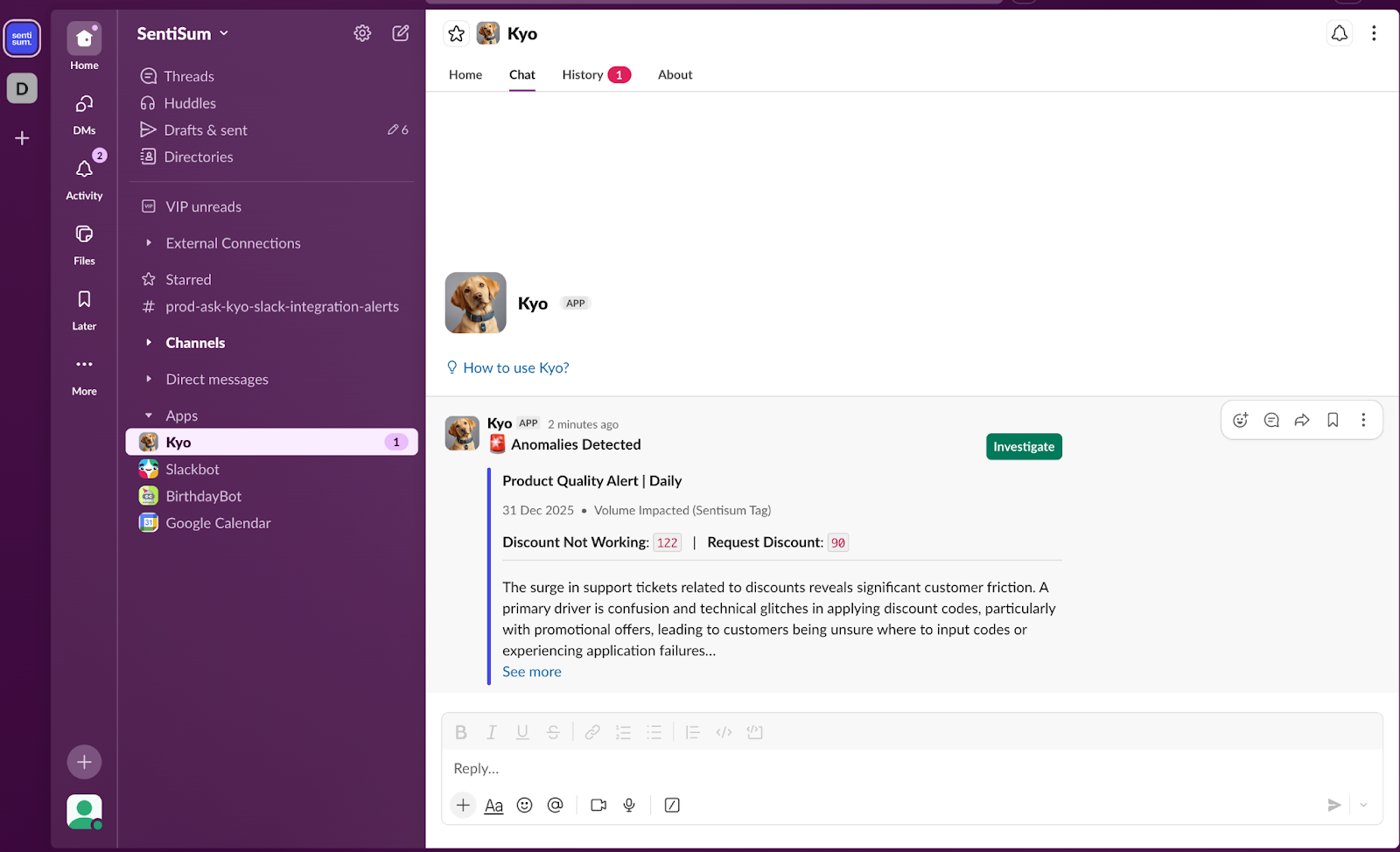Toggle strikethrough formatting
This screenshot has height=852, width=1400.
point(553,732)
